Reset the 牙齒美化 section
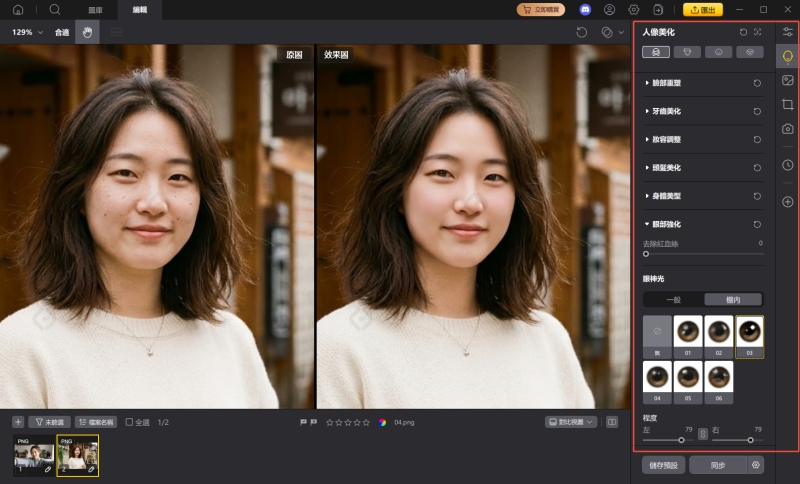This screenshot has width=800, height=484. pyautogui.click(x=757, y=111)
